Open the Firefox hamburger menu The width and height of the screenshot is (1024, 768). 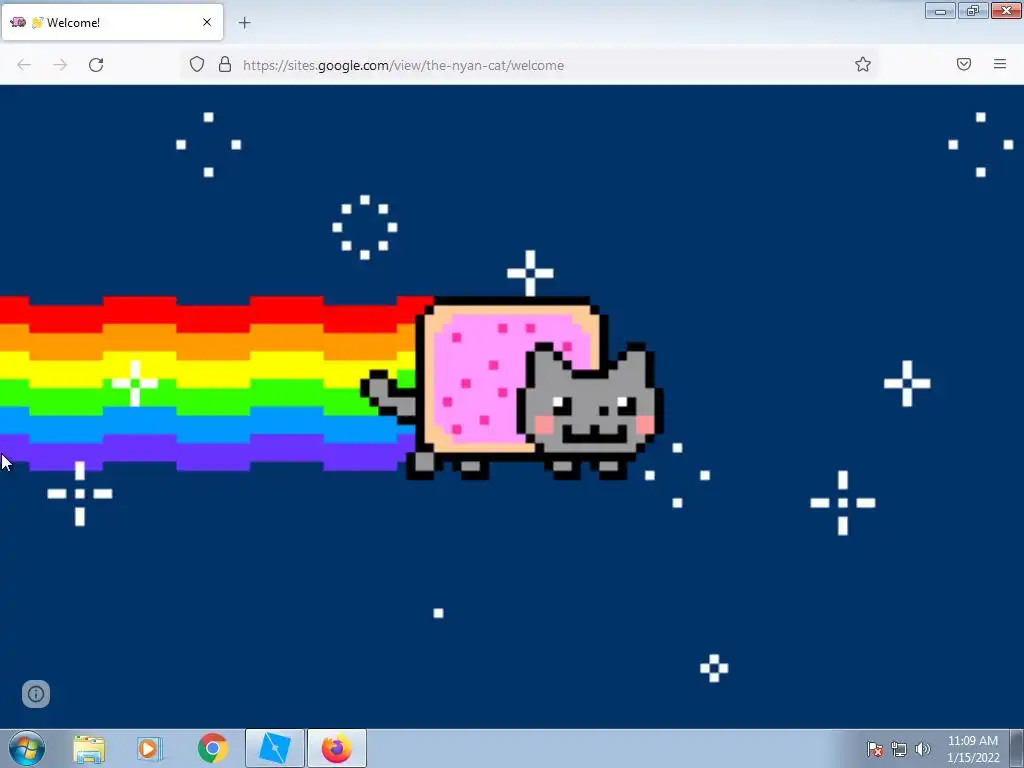click(1000, 64)
